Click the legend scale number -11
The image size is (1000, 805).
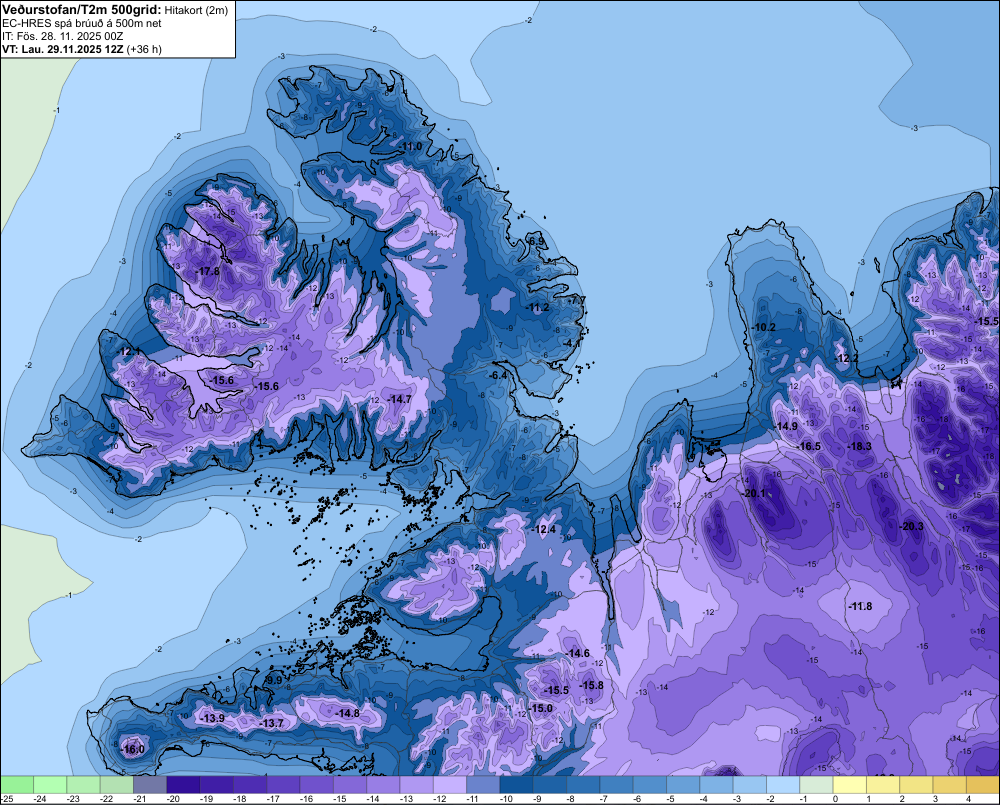click(473, 799)
